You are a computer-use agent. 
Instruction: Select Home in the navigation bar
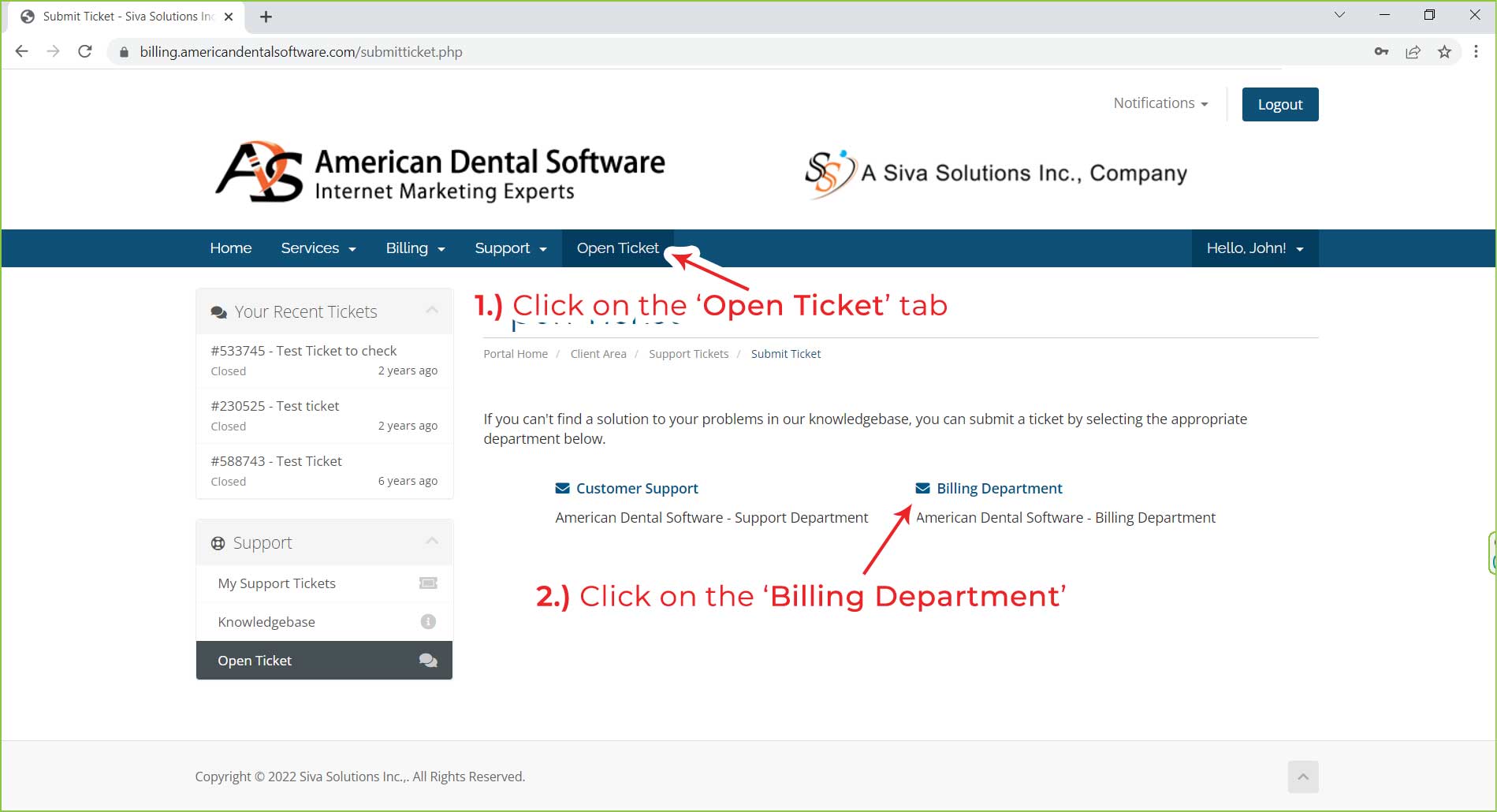pos(230,248)
